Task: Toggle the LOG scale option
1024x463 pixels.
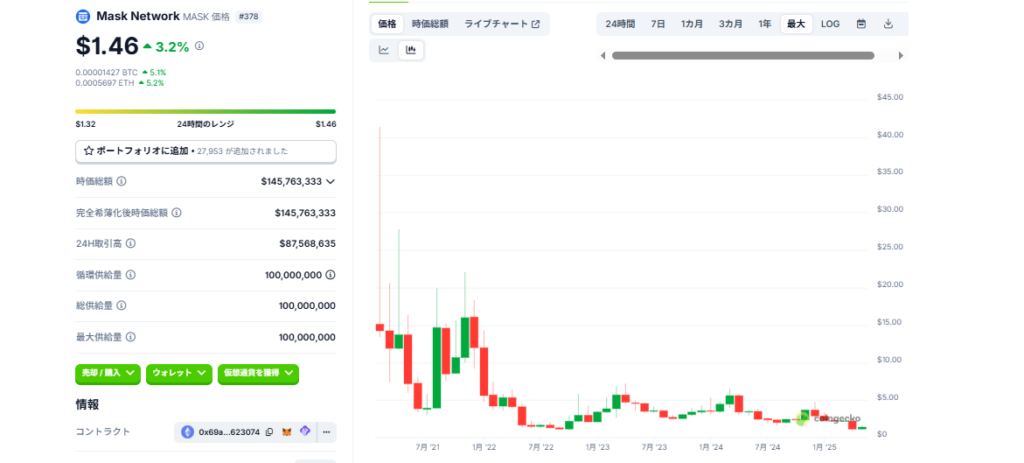Action: 830,24
